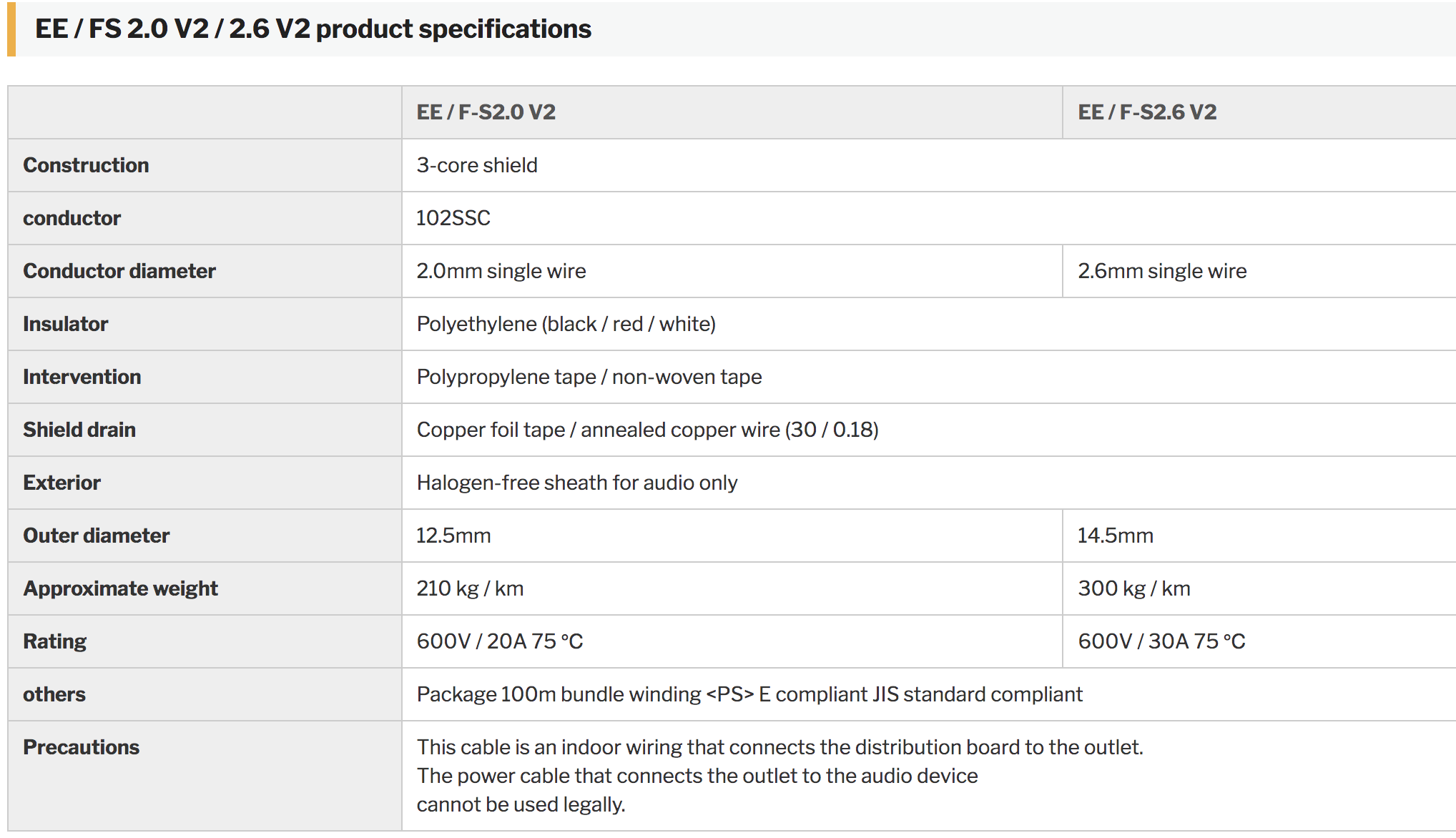Click the product specifications heading

point(313,29)
